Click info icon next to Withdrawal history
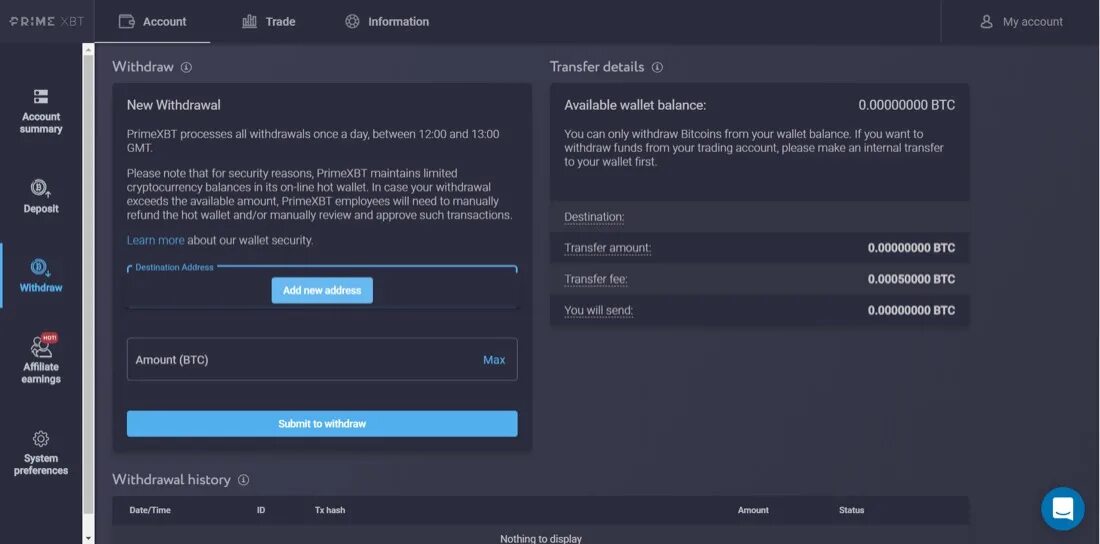This screenshot has width=1100, height=544. pos(243,480)
